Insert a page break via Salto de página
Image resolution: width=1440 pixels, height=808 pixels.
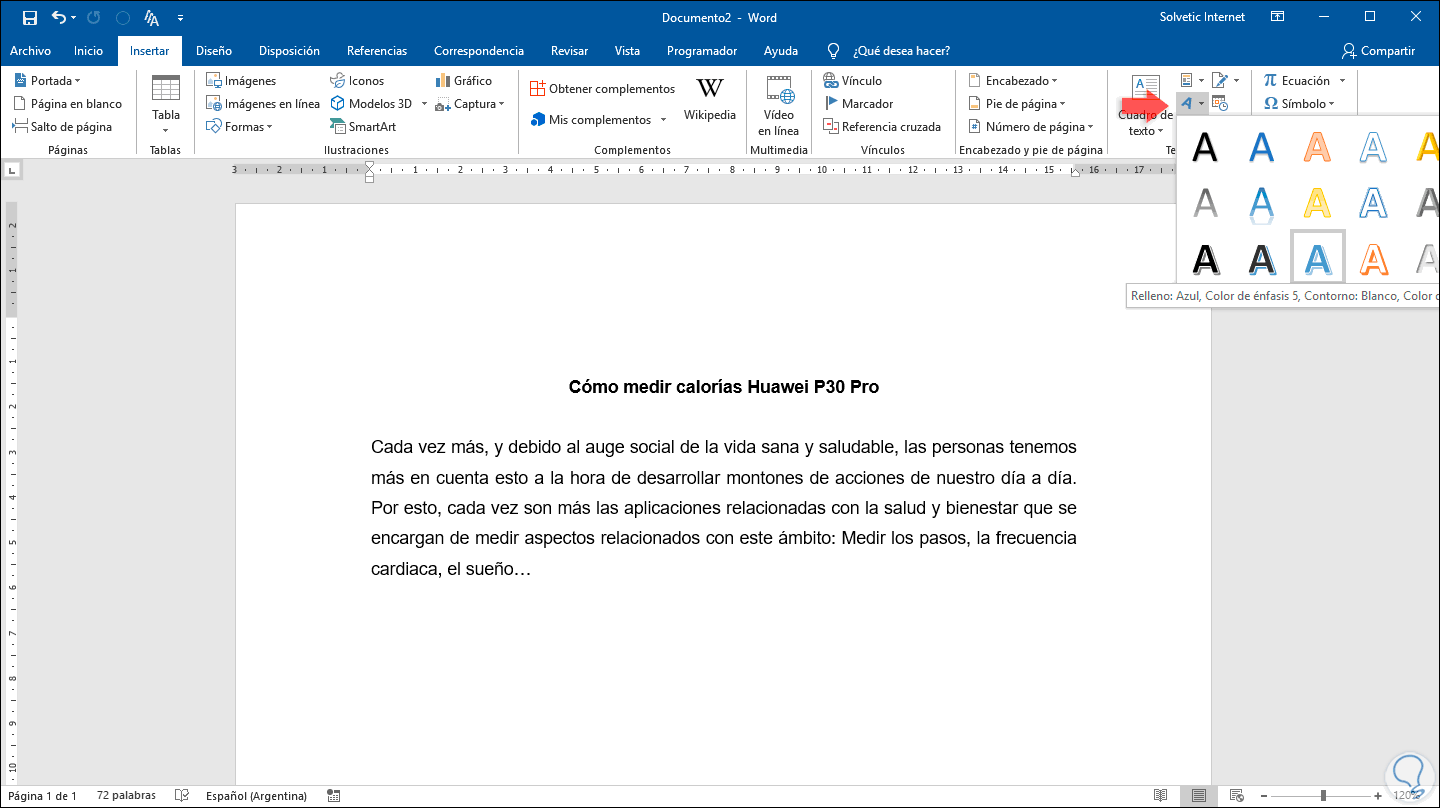click(x=62, y=127)
